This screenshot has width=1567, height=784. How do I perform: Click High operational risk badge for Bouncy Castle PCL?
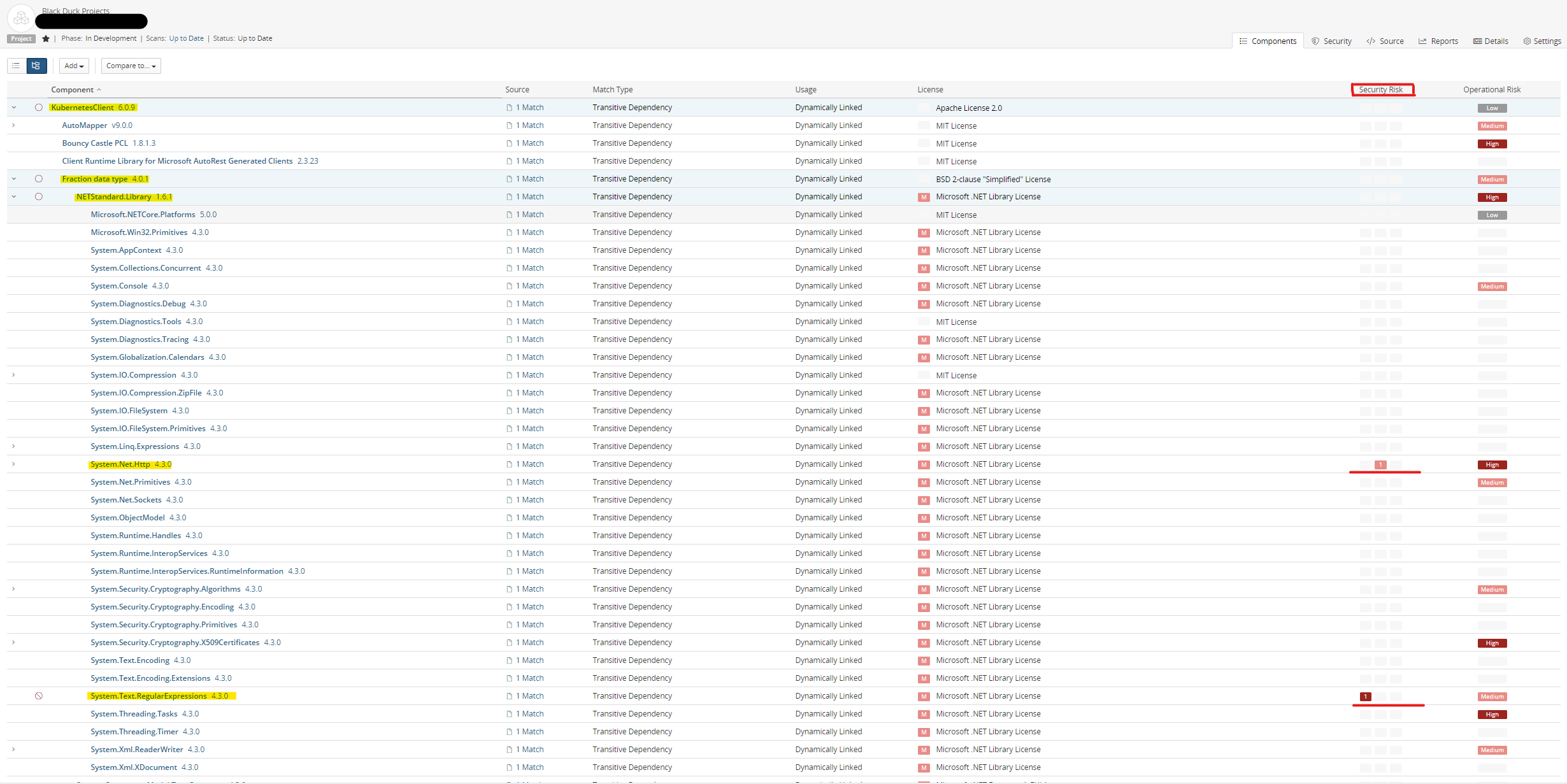point(1492,144)
